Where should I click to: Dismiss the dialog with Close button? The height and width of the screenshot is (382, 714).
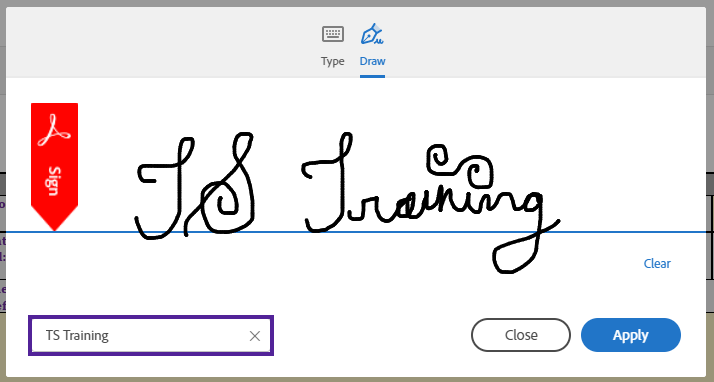(521, 335)
